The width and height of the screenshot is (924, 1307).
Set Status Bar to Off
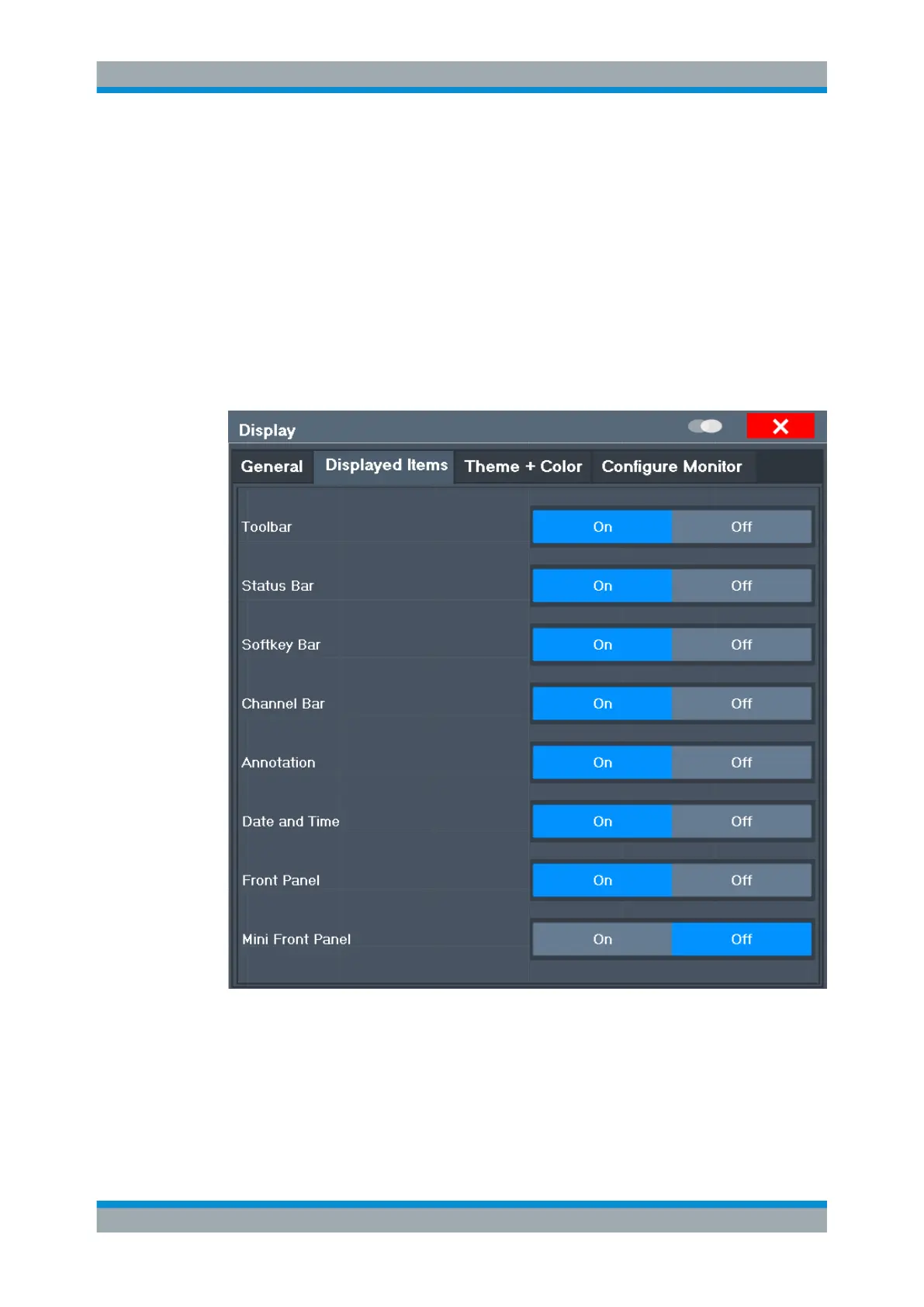[x=742, y=586]
